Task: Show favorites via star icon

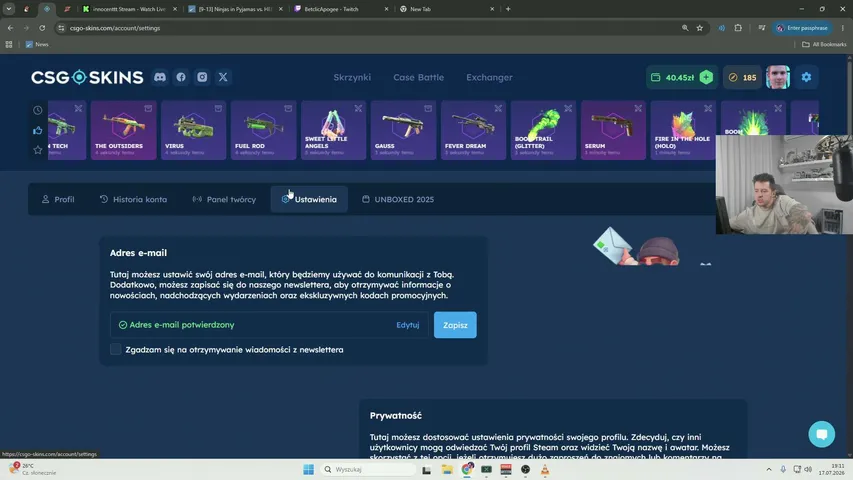Action: coord(38,150)
